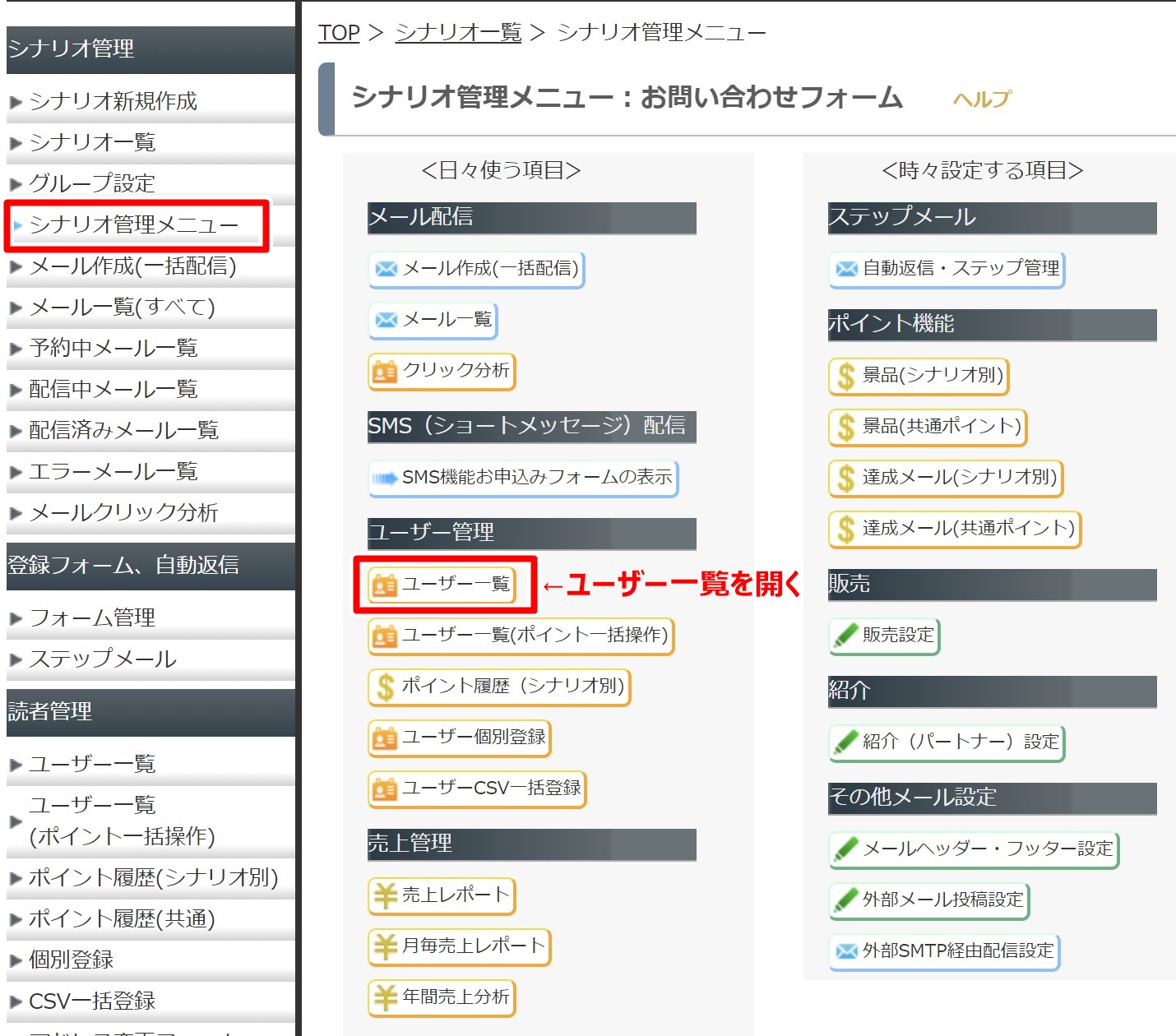1176x1036 pixels.
Task: Select メール一覧(すべて) in sidebar
Action: [123, 307]
